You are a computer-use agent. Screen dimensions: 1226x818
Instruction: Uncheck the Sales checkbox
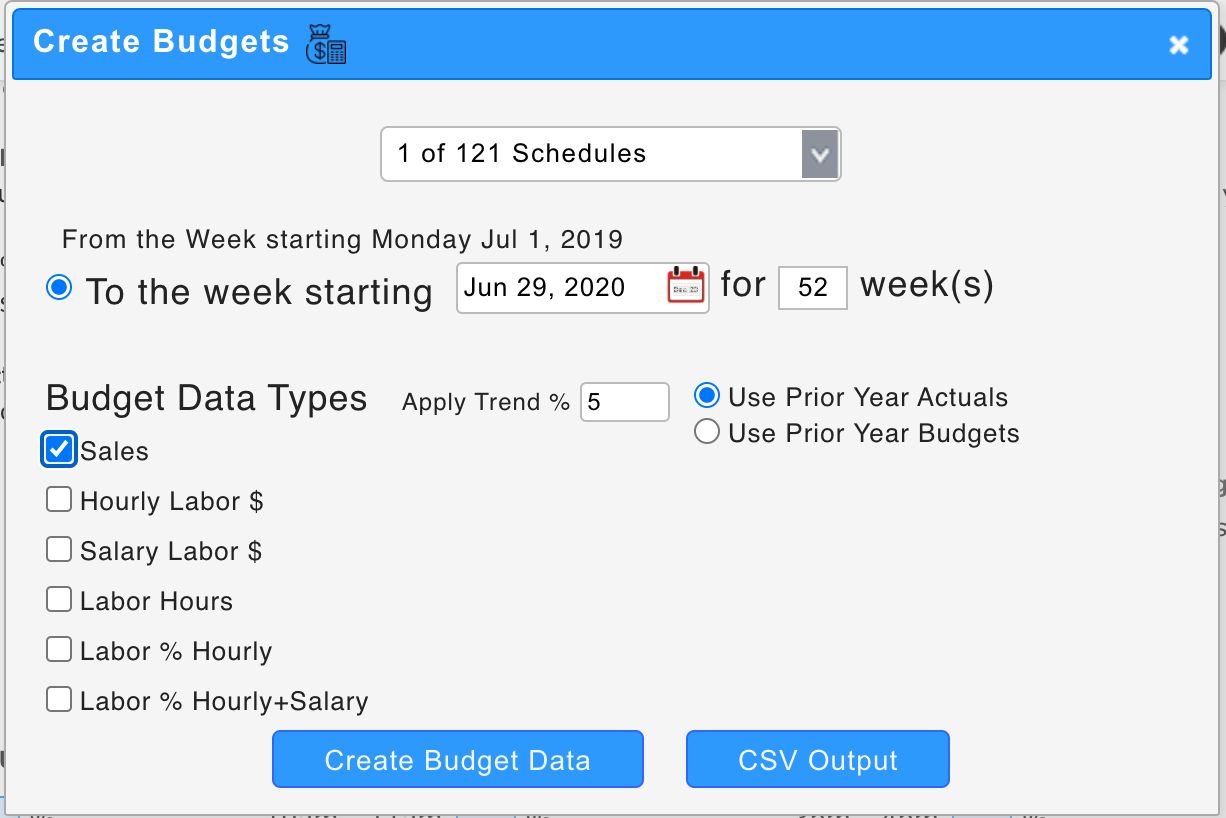tap(60, 450)
